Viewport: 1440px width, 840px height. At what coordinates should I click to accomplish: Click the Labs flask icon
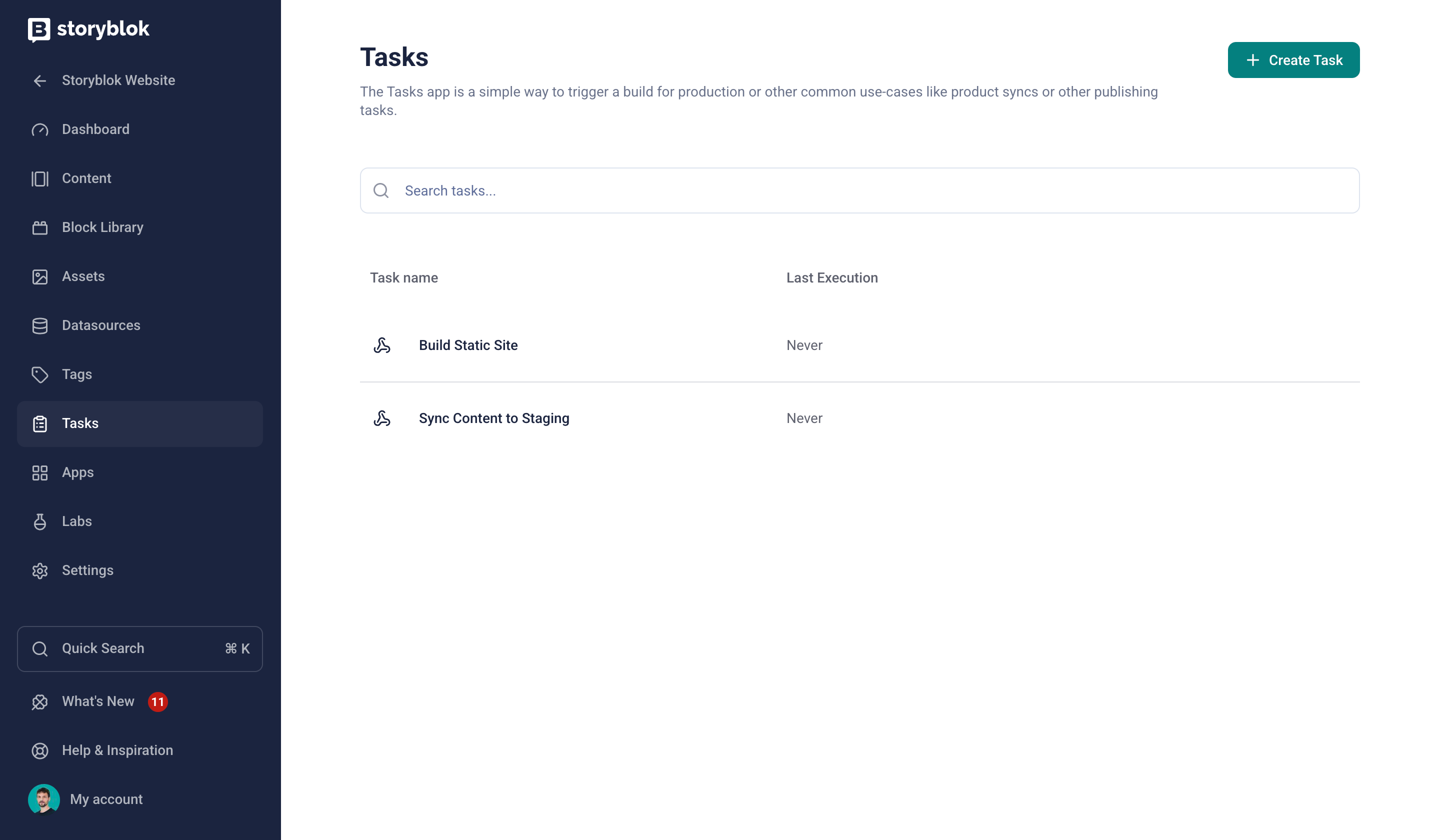39,521
